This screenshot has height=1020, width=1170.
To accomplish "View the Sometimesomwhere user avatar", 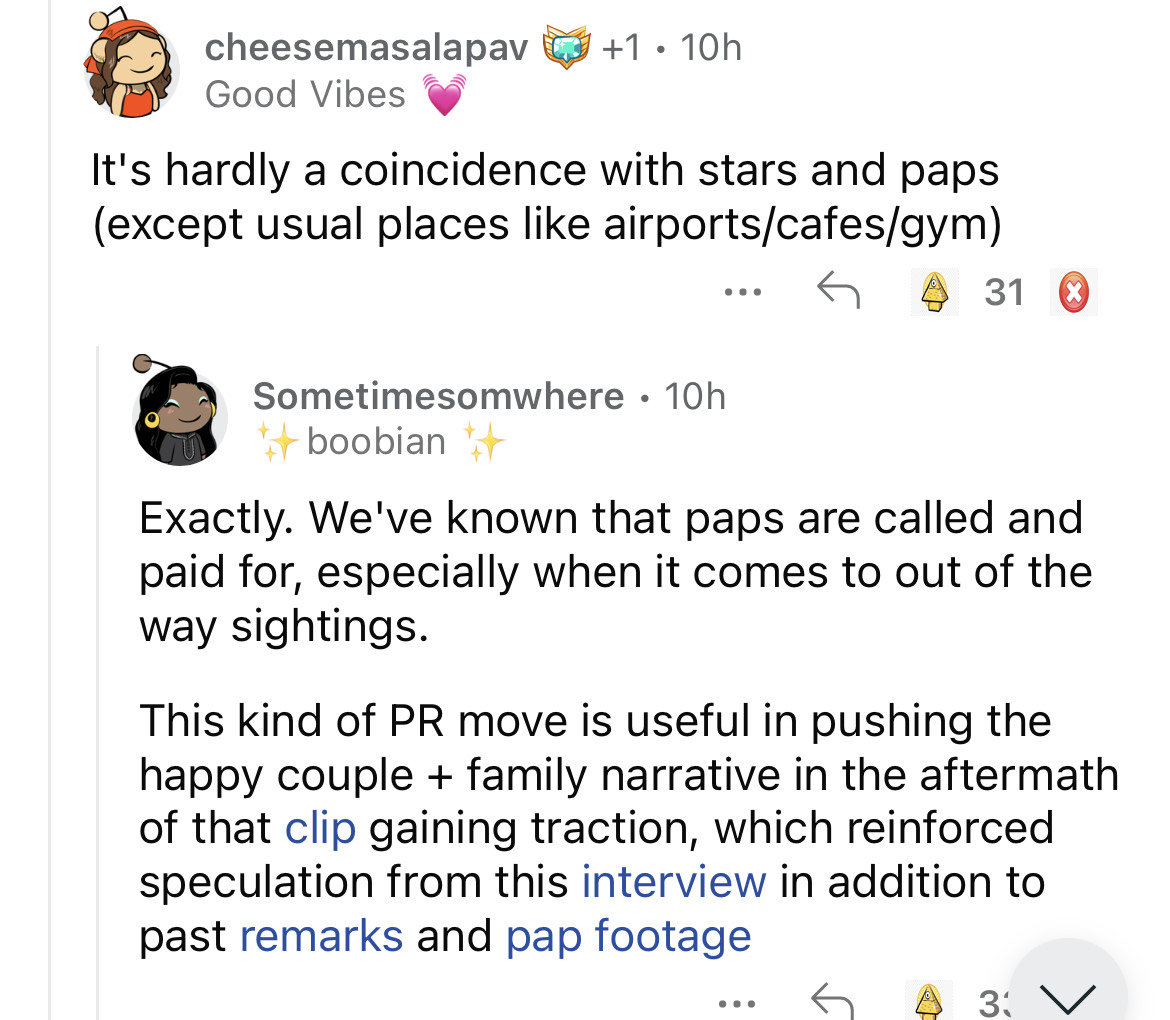I will click(181, 420).
